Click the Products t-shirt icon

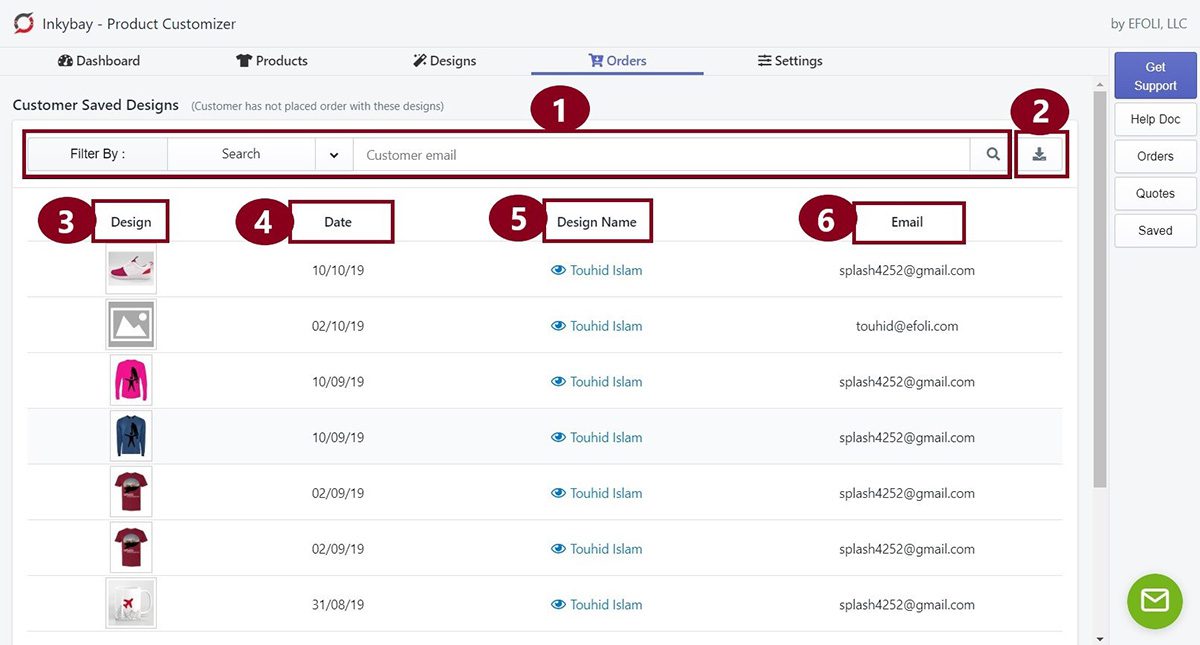243,60
